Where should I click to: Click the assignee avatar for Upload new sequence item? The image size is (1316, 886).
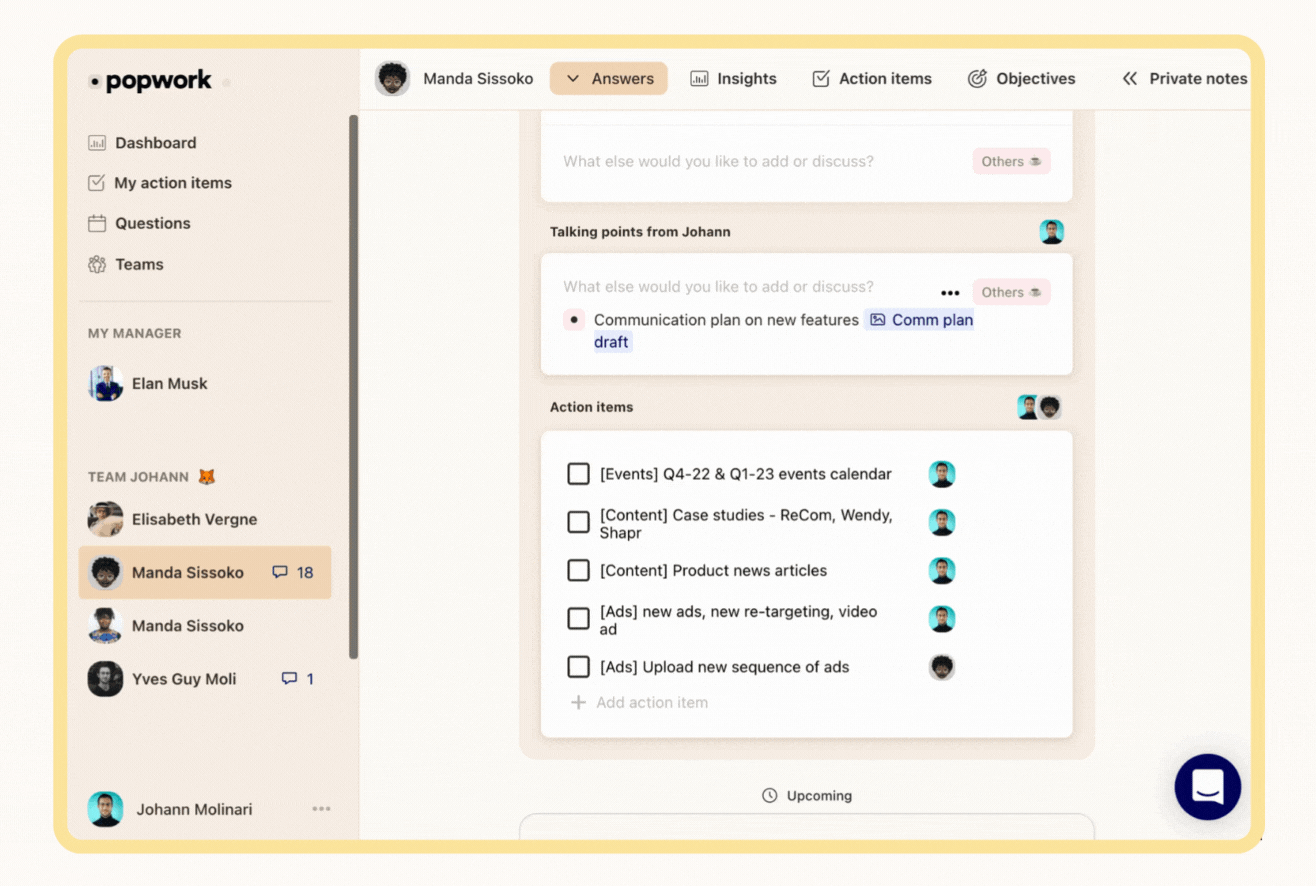[x=942, y=667]
